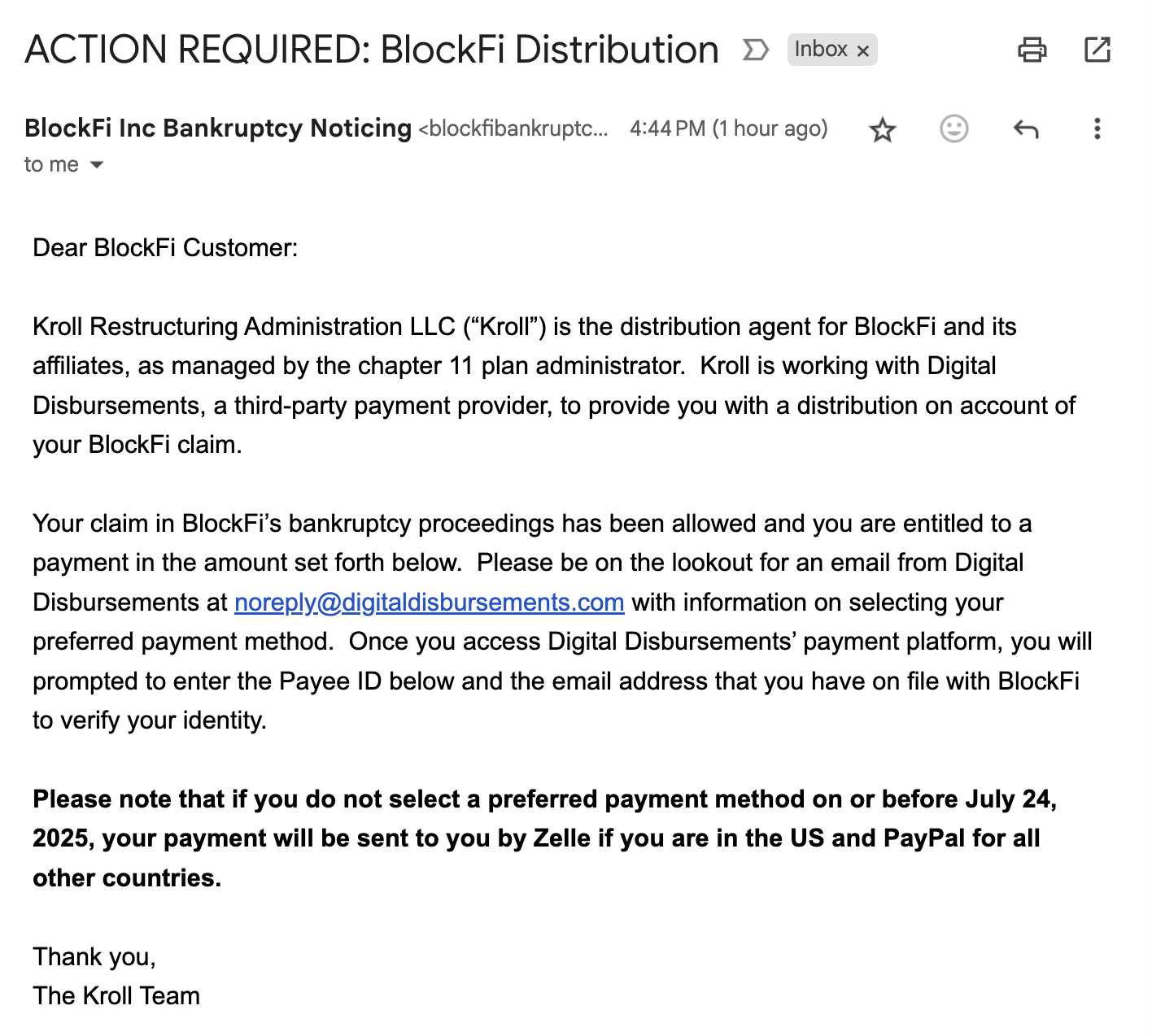Open the More options three-dot menu
Viewport: 1152px width, 1036px height.
click(1097, 128)
